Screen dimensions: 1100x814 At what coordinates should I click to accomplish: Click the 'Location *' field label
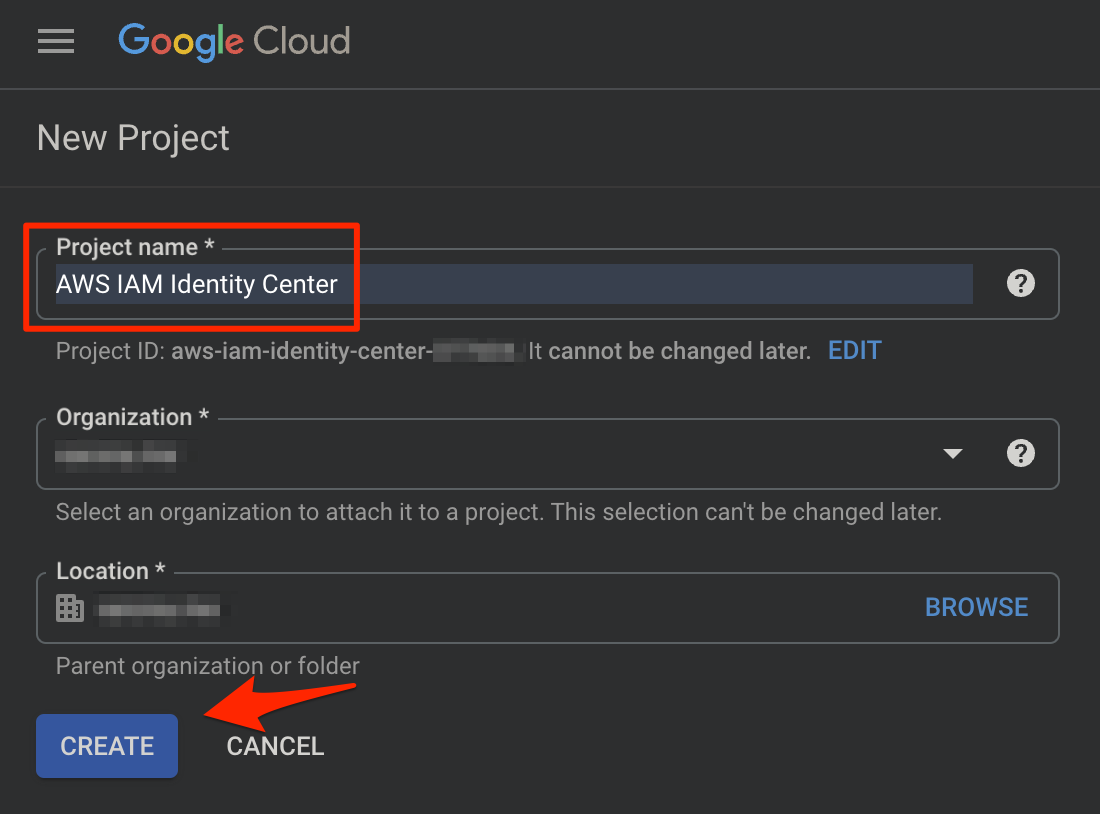tap(111, 571)
